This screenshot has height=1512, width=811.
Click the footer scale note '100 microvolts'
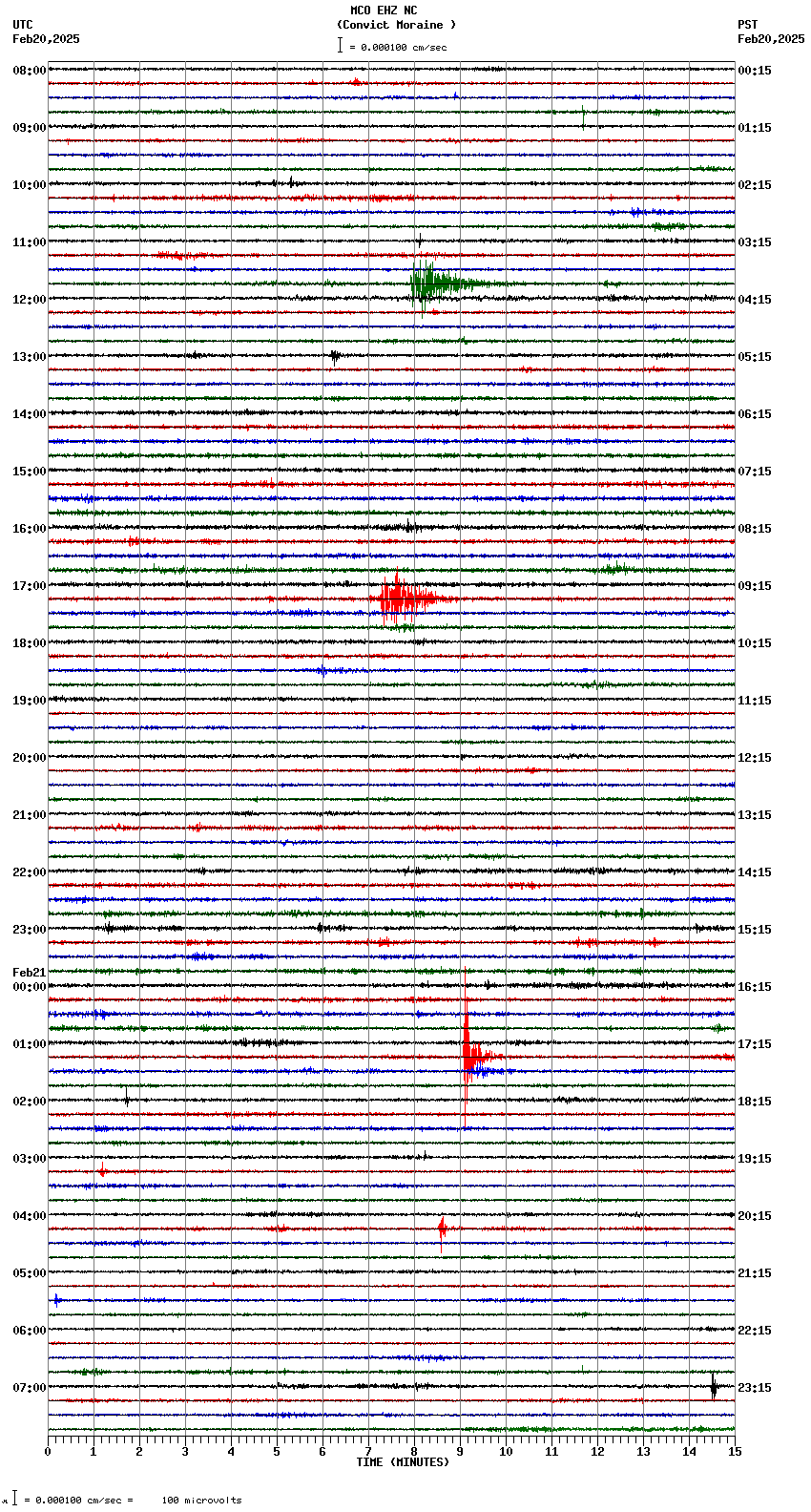pos(201,1500)
